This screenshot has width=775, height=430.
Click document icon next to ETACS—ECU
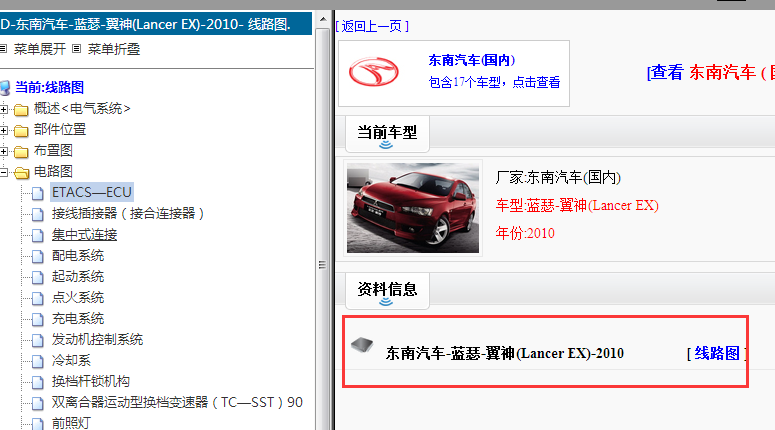(38, 193)
